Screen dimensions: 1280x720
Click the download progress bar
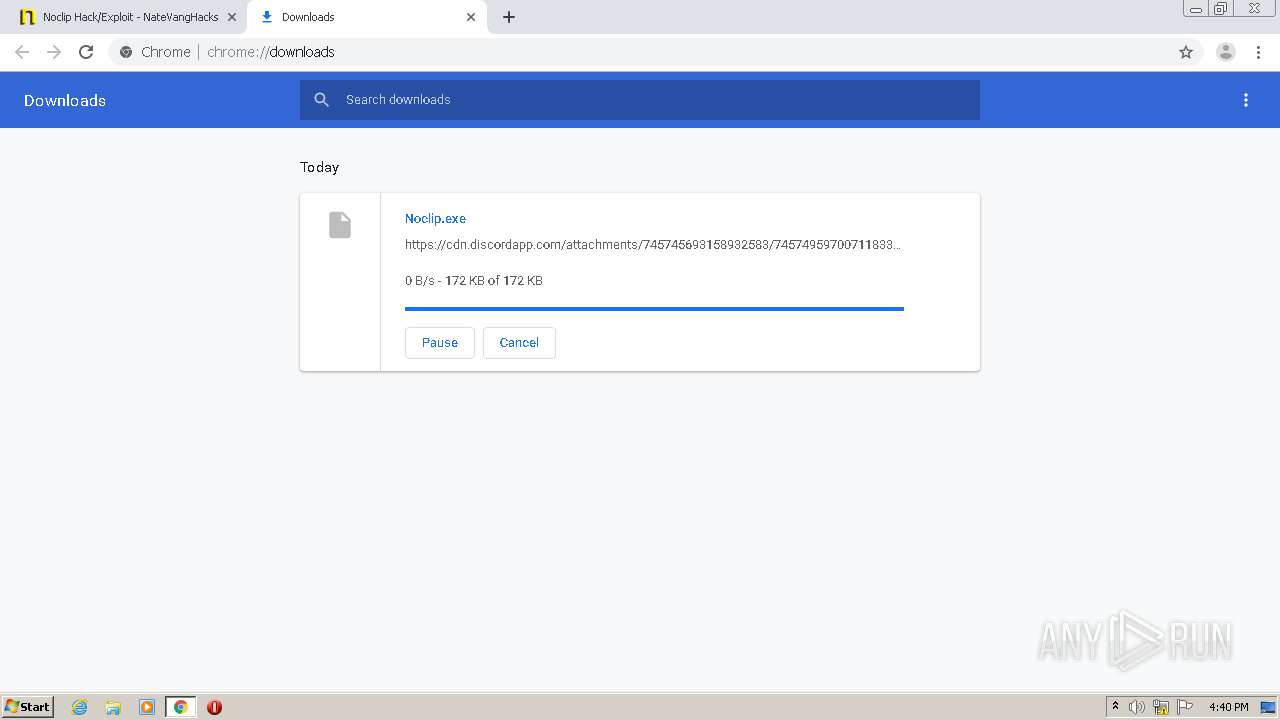pos(654,309)
